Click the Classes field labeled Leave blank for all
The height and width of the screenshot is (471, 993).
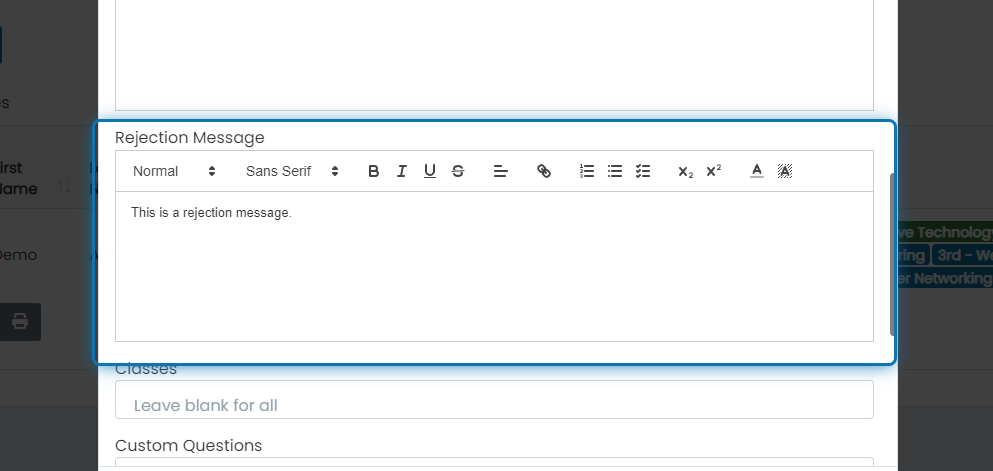pyautogui.click(x=494, y=399)
